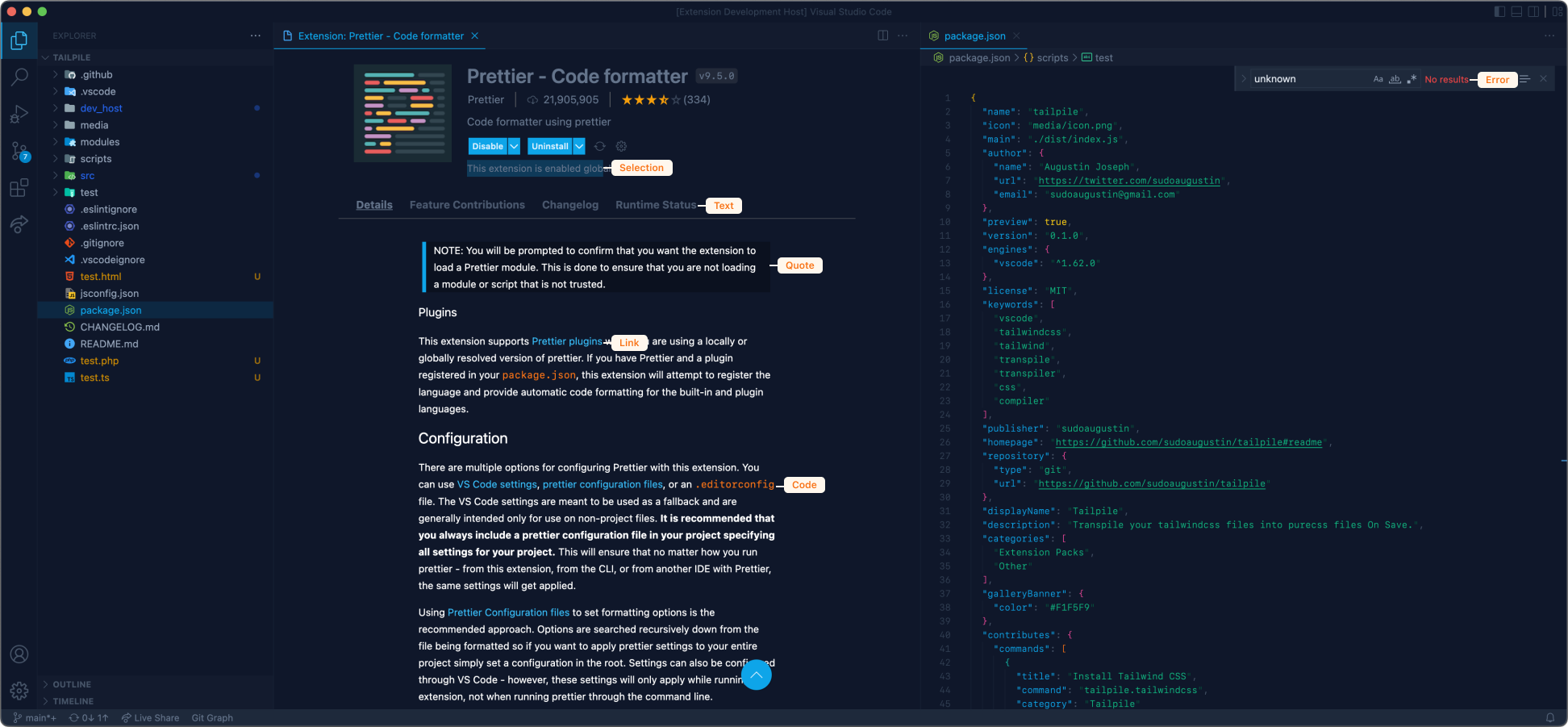Screen dimensions: 1568x727
Task: Open the Disable button dropdown arrow
Action: click(x=514, y=146)
